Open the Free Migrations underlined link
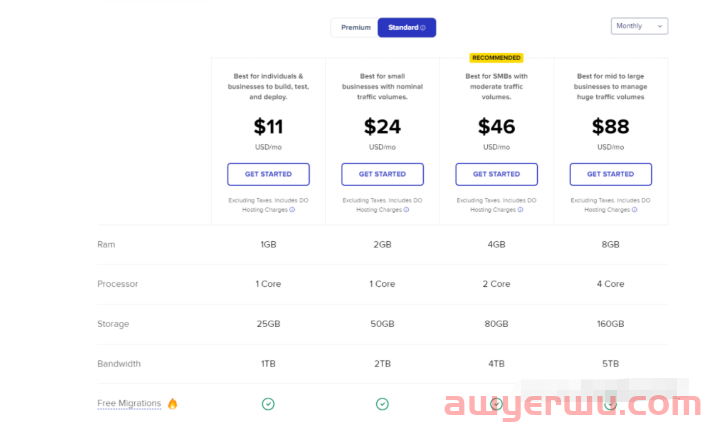720x435 pixels. pyautogui.click(x=129, y=403)
